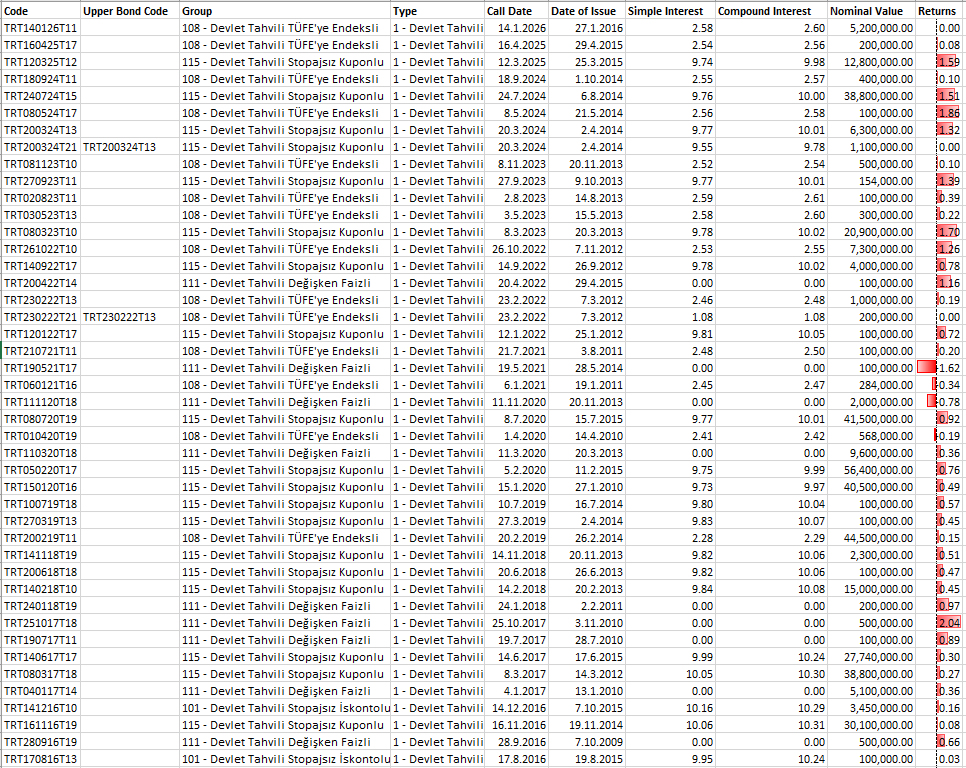The width and height of the screenshot is (966, 768).
Task: Select bond code cell TRT200422T14
Action: tap(41, 283)
